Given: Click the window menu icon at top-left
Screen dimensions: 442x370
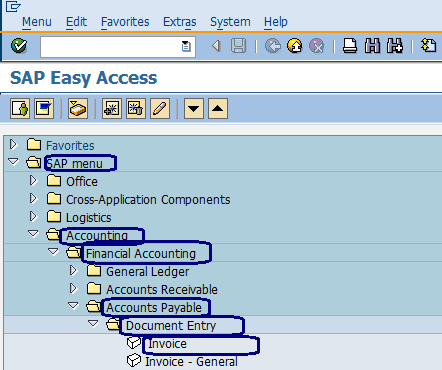Looking at the screenshot, I should [13, 7].
